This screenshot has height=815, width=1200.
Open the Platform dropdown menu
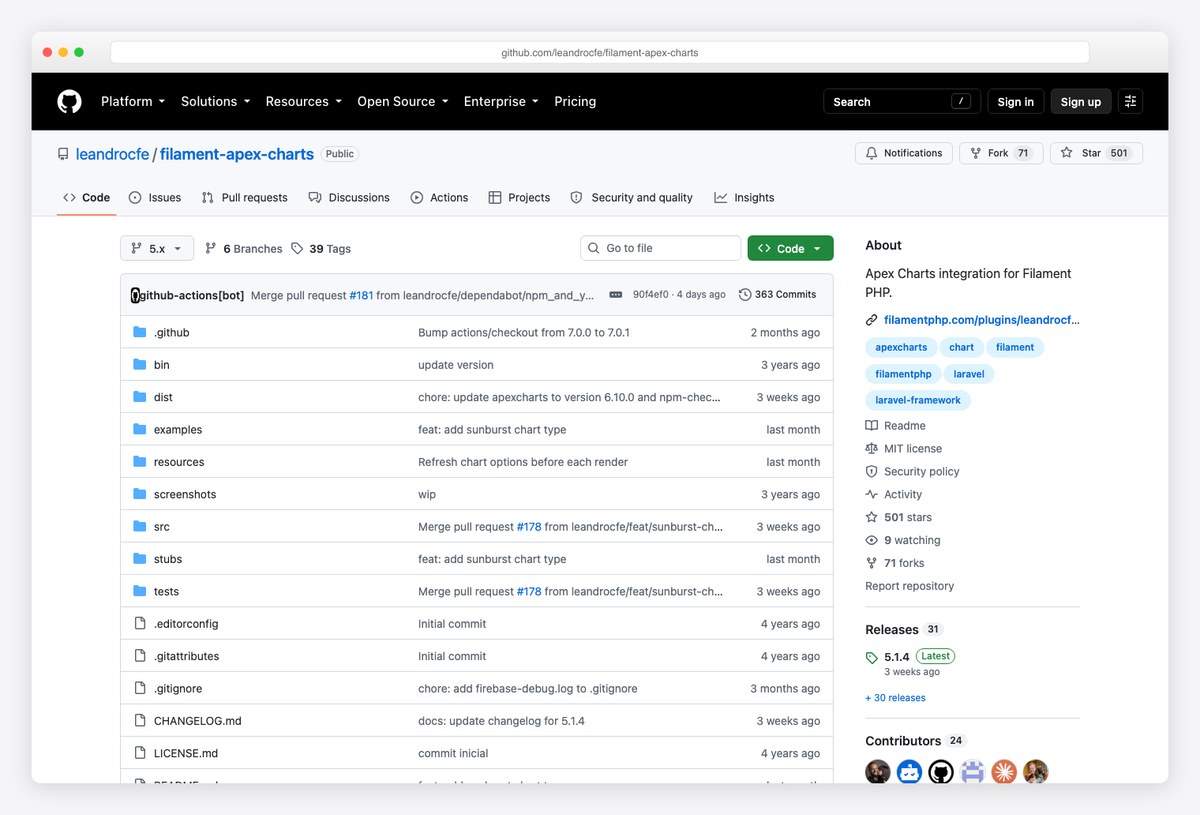point(132,101)
